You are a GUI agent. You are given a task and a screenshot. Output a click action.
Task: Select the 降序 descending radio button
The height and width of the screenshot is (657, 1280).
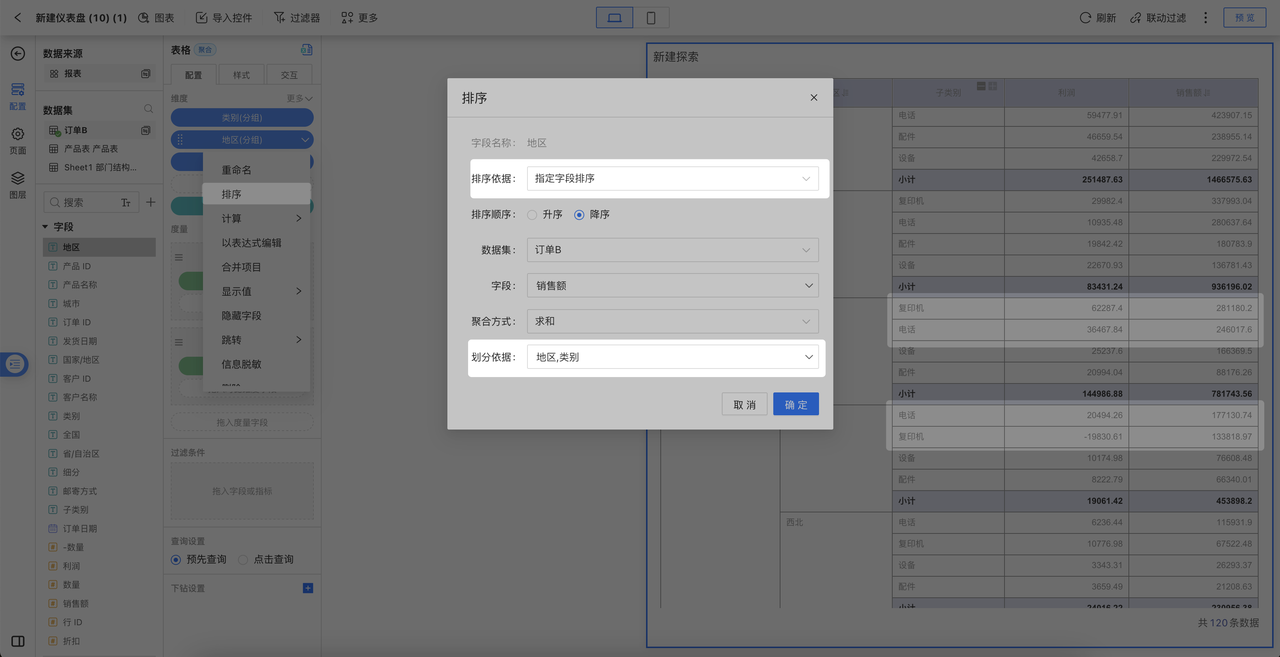[x=579, y=215]
